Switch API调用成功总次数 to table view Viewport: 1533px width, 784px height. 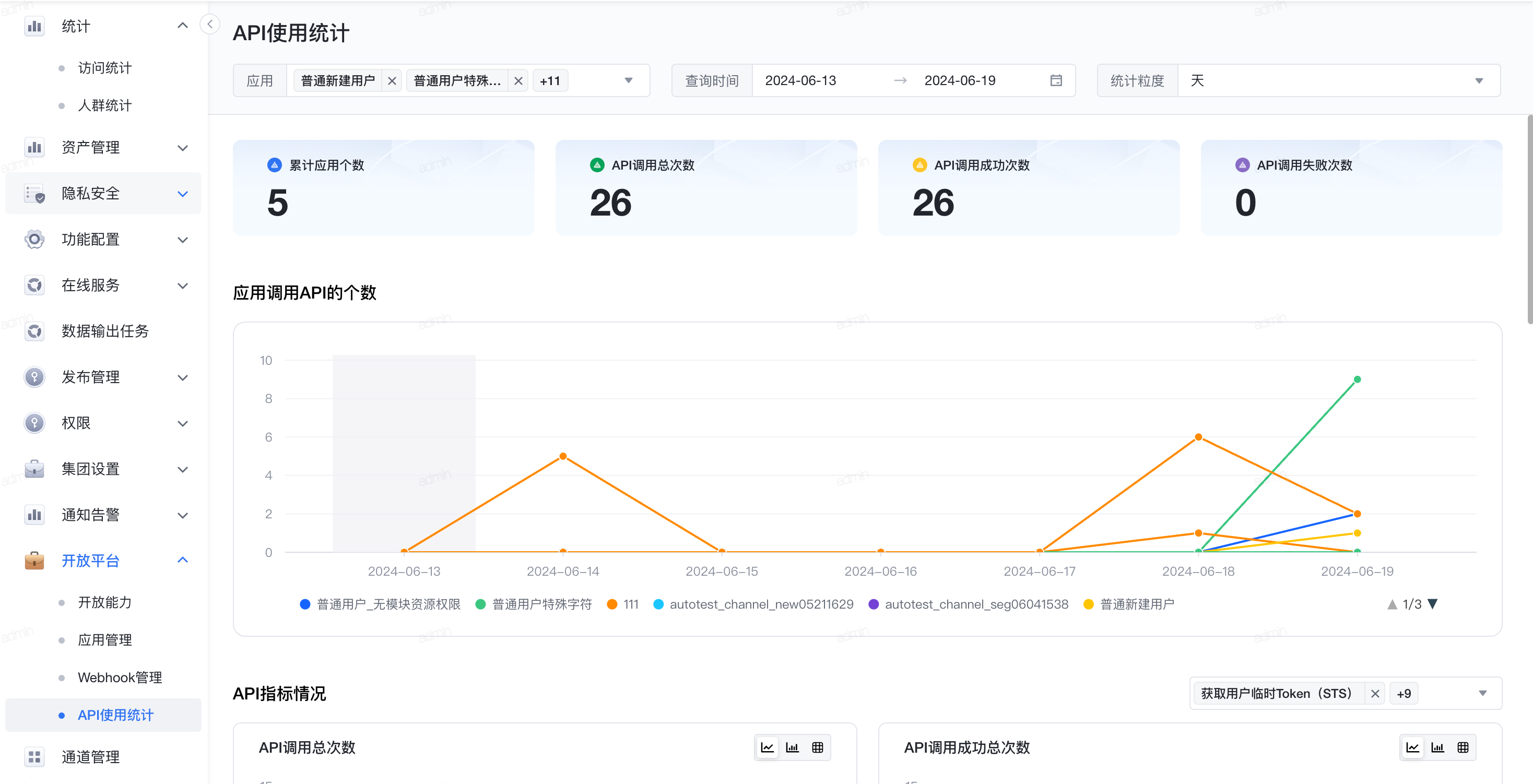click(x=1463, y=747)
